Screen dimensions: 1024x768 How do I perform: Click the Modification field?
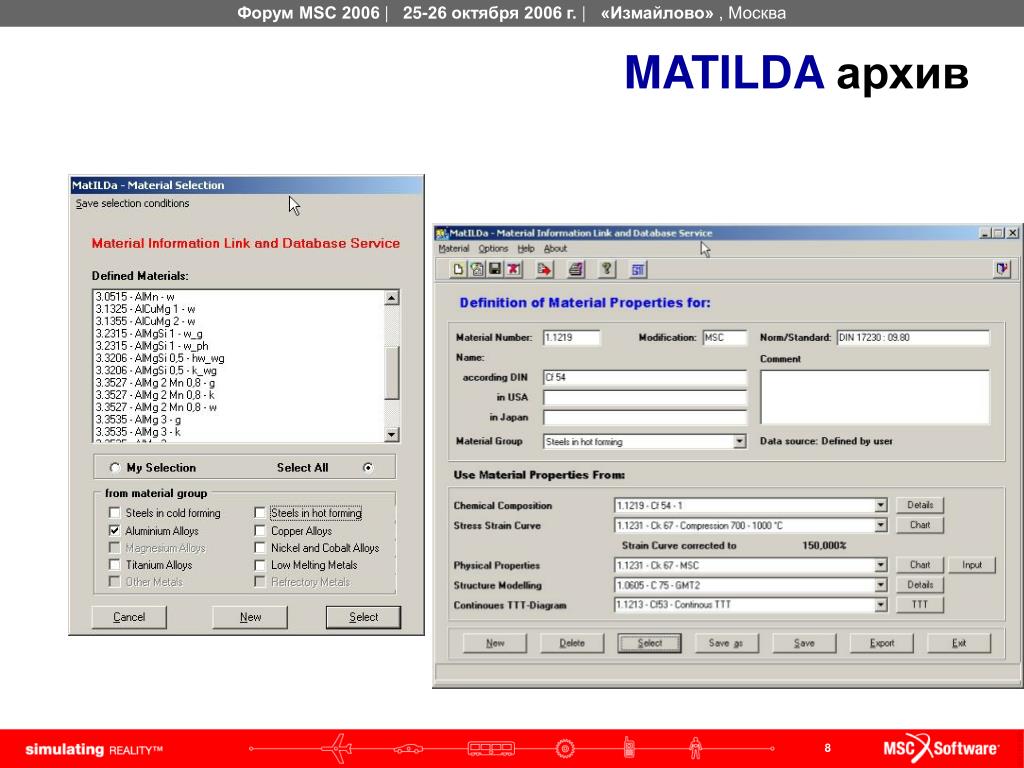click(724, 338)
